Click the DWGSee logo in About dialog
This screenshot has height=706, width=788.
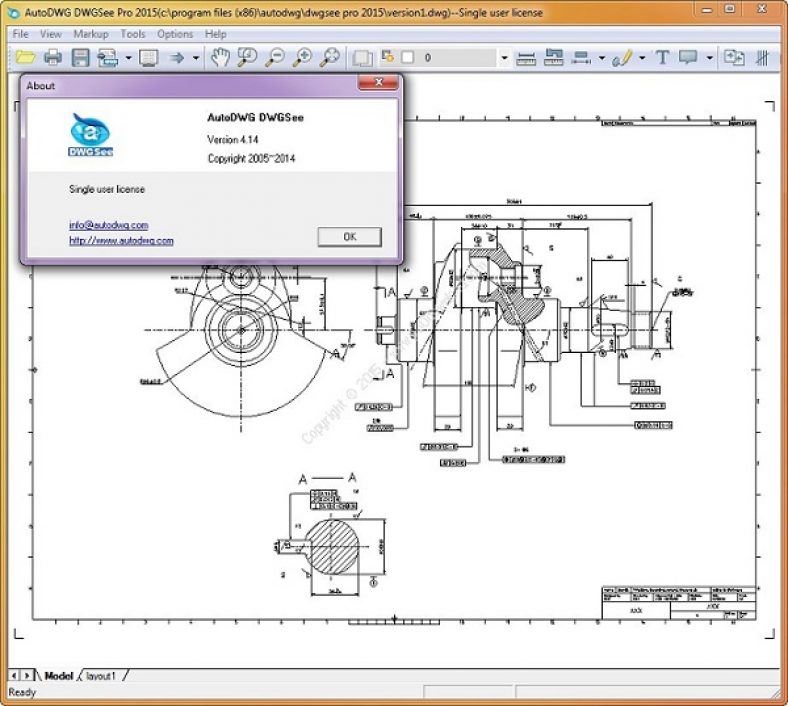coord(90,135)
